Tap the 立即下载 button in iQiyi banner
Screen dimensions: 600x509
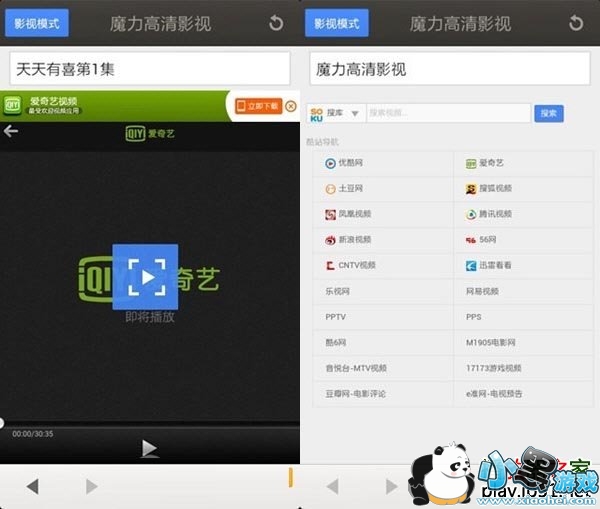(259, 106)
